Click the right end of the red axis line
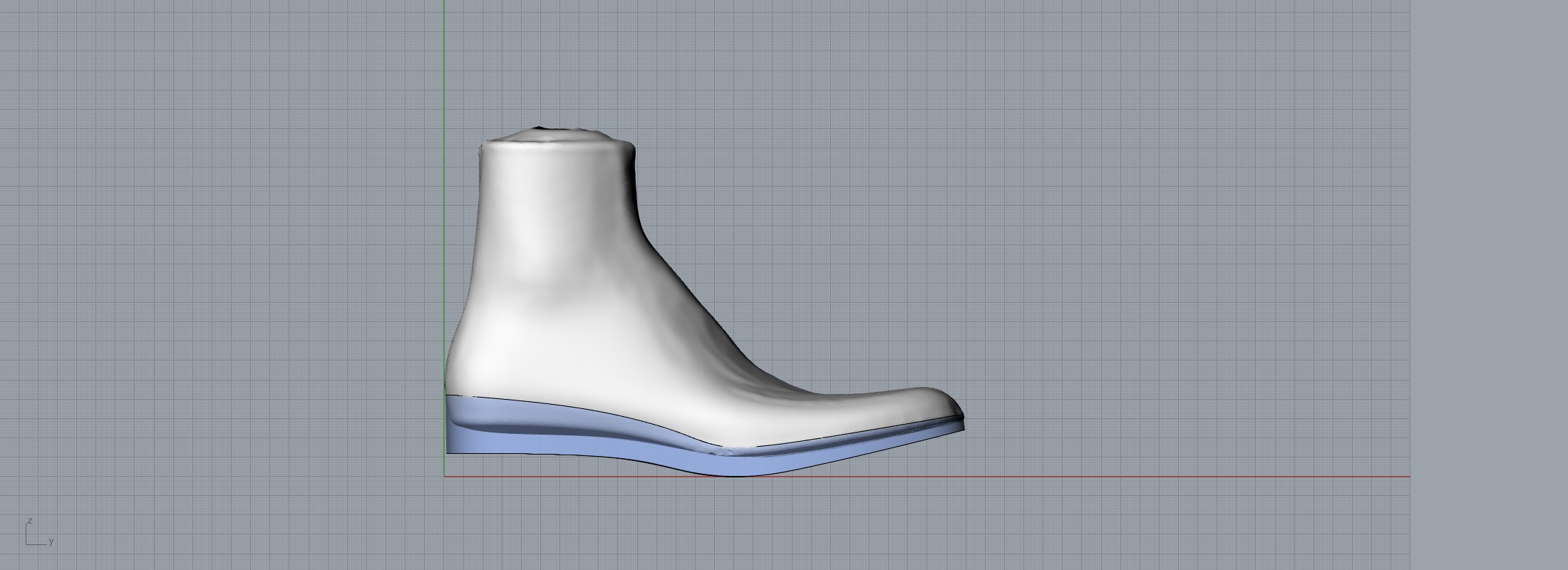Screen dimensions: 1568x570 click(x=1407, y=476)
